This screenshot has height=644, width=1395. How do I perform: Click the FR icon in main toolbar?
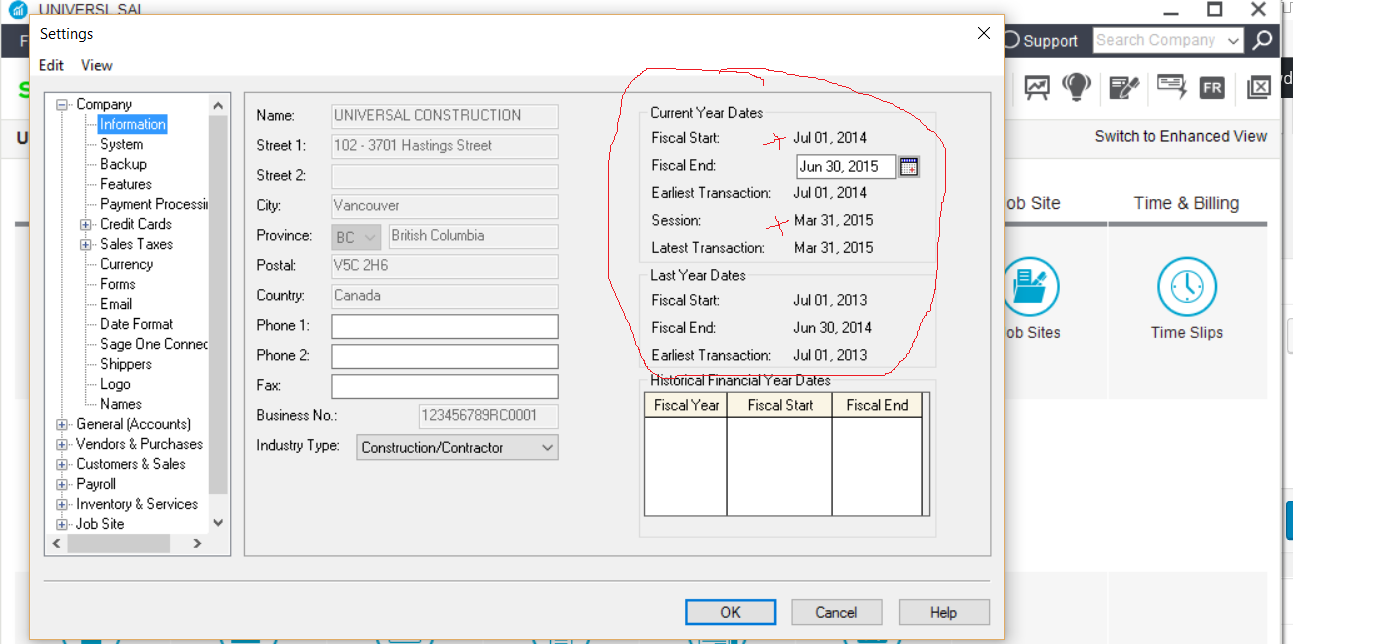1212,88
